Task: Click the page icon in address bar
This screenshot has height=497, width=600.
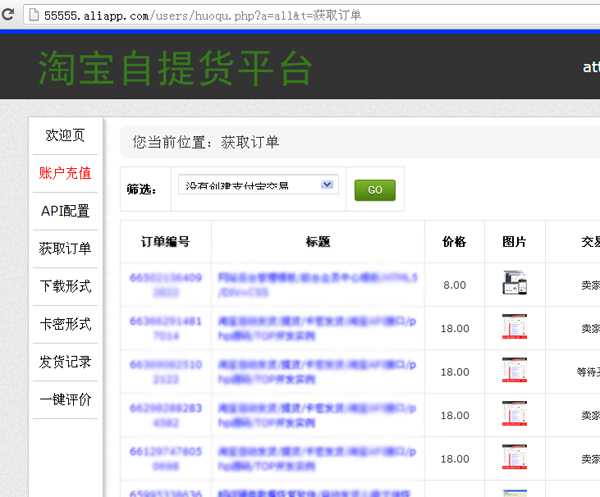Action: pos(34,15)
